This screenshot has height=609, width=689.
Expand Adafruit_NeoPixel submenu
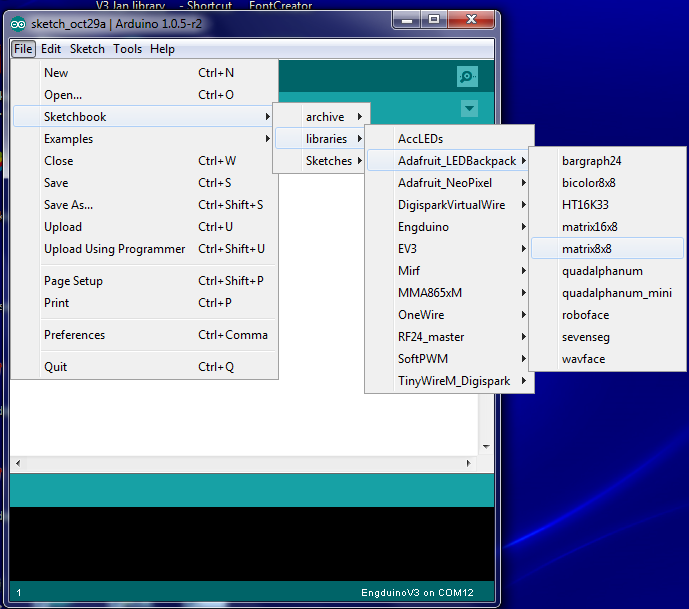point(450,183)
